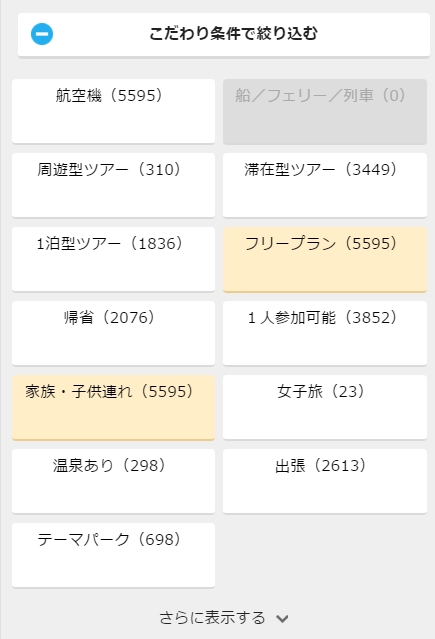Enable the テーマパーク (698) filter
This screenshot has width=435, height=639.
(x=113, y=555)
